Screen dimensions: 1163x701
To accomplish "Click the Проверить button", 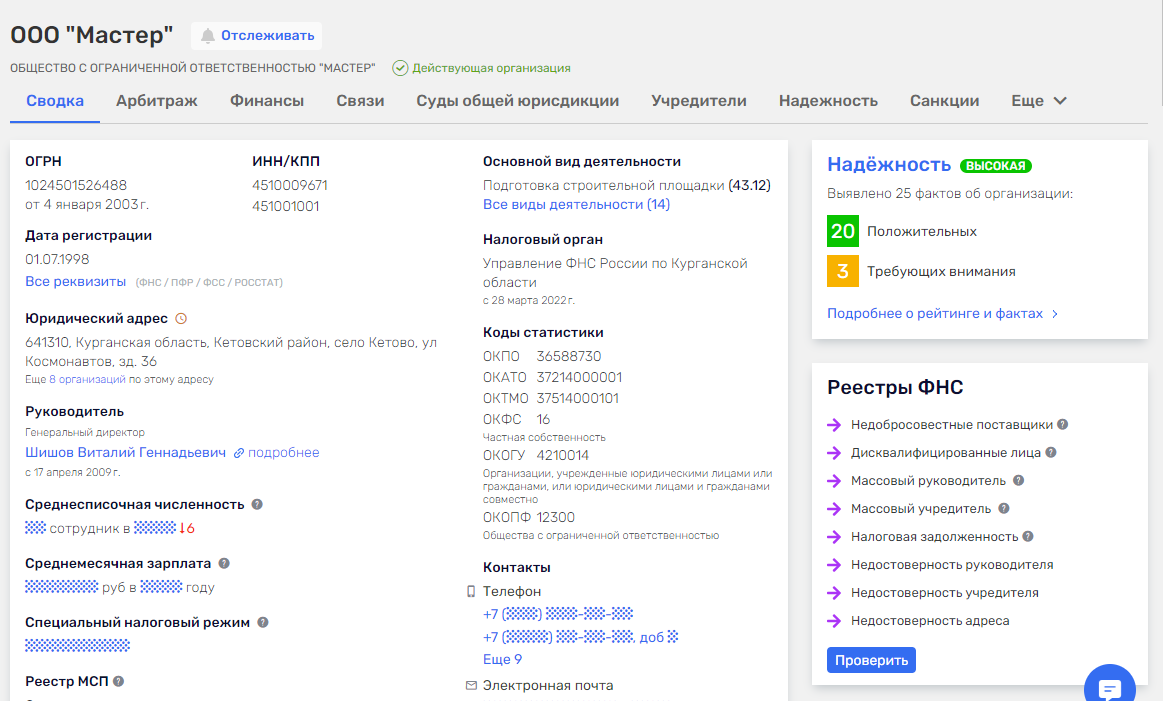I will [x=872, y=660].
